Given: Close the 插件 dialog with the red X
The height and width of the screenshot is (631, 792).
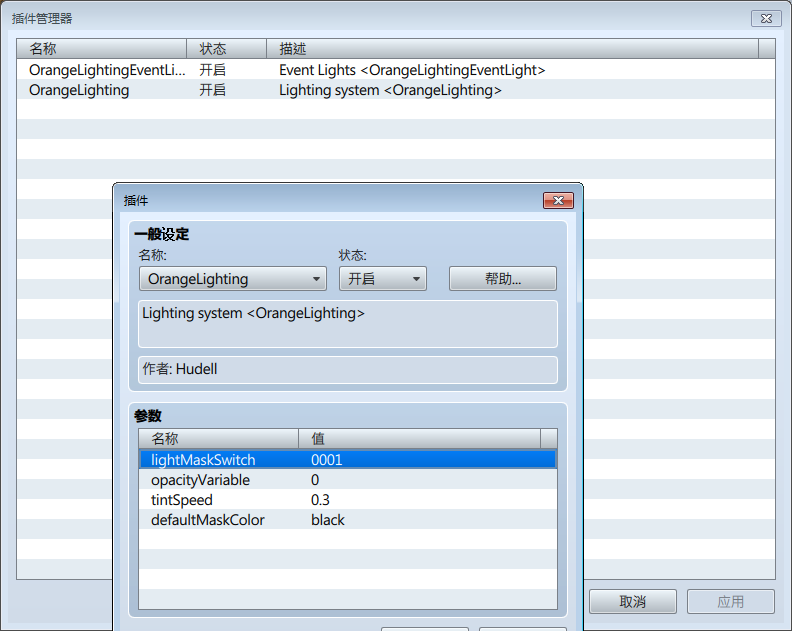Looking at the screenshot, I should (558, 201).
